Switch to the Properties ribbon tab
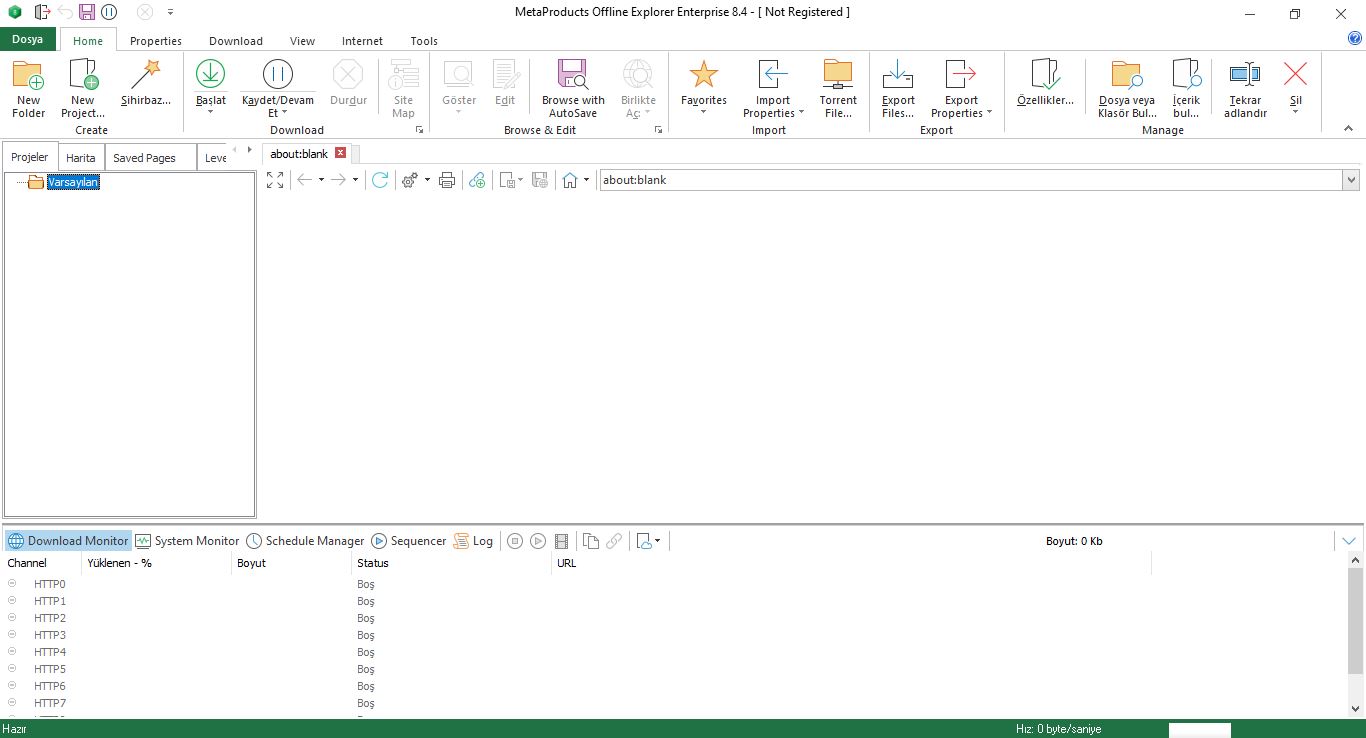Viewport: 1366px width, 738px height. (156, 41)
